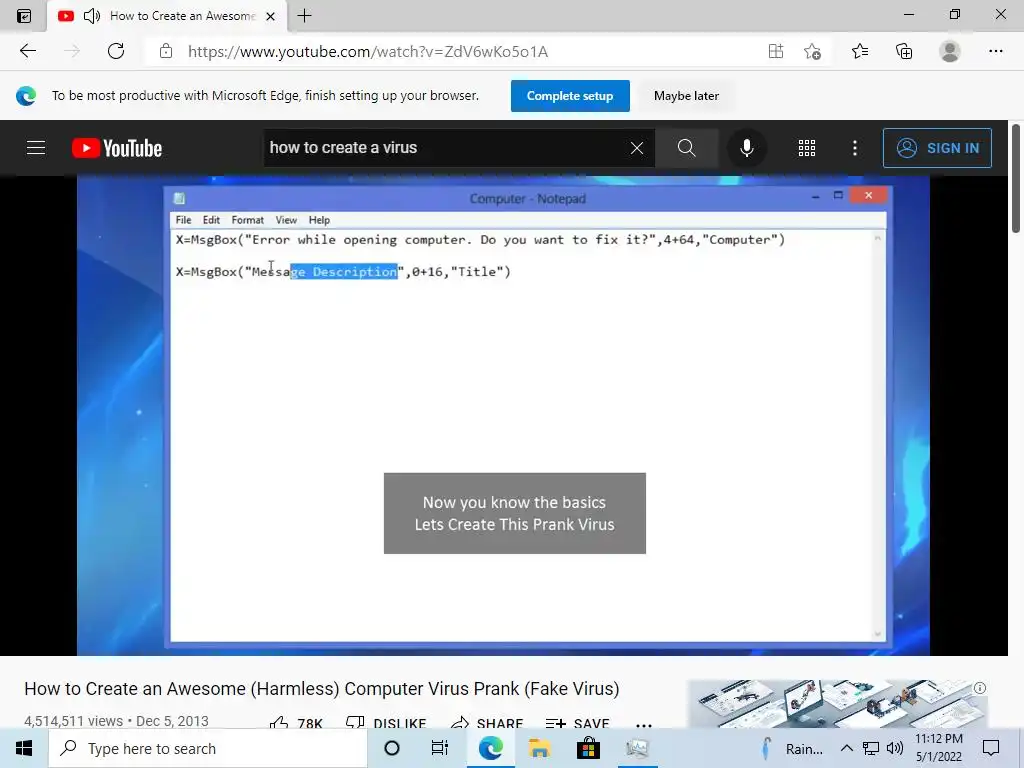Image resolution: width=1024 pixels, height=768 pixels.
Task: Go to YouTube home via logo
Action: pos(117,148)
